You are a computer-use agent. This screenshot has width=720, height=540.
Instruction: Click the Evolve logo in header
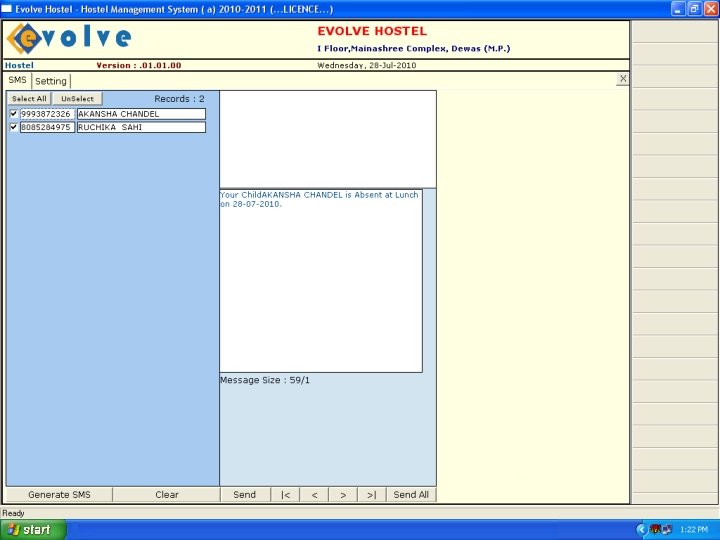[x=69, y=39]
